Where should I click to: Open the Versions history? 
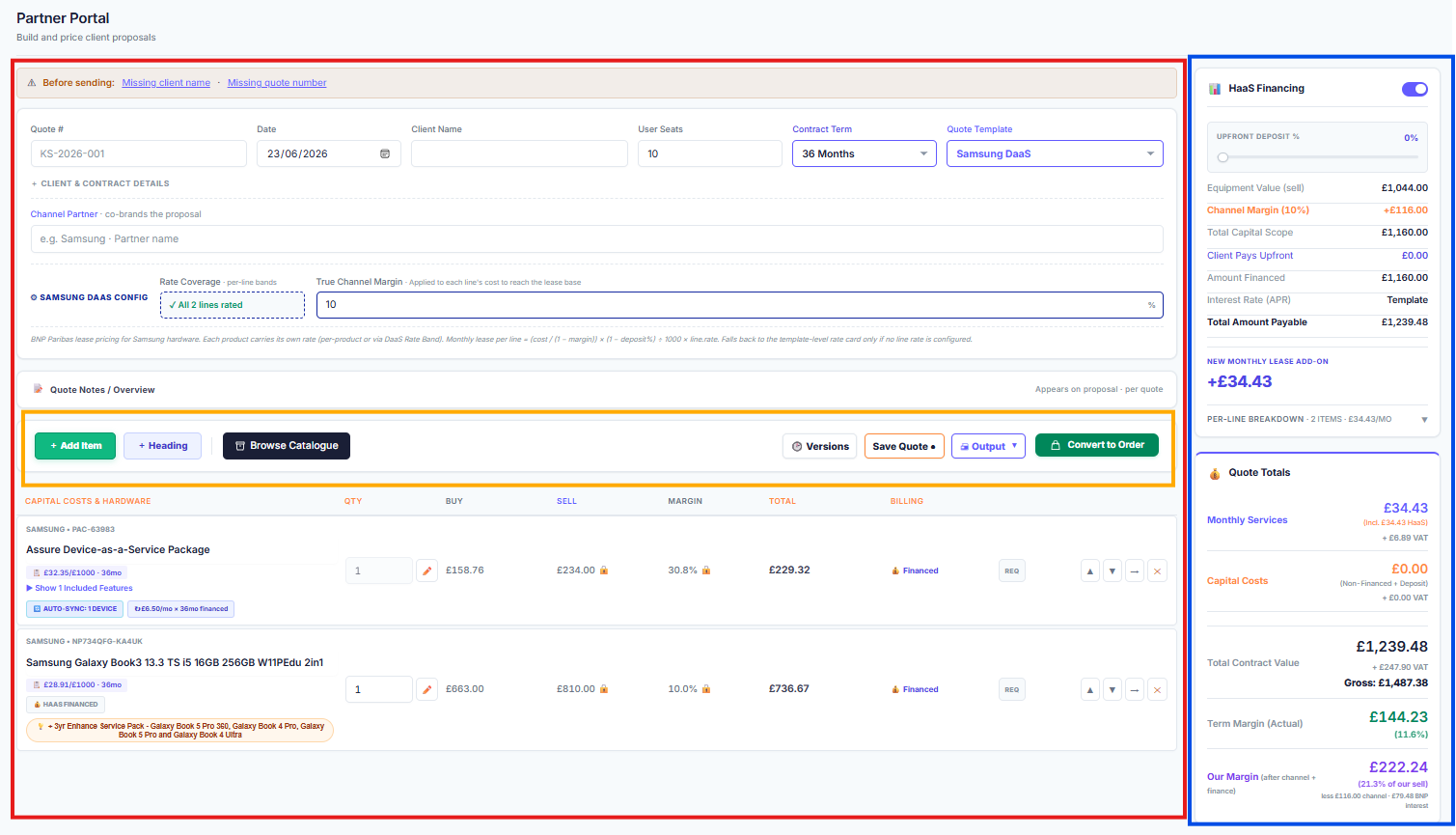click(820, 446)
